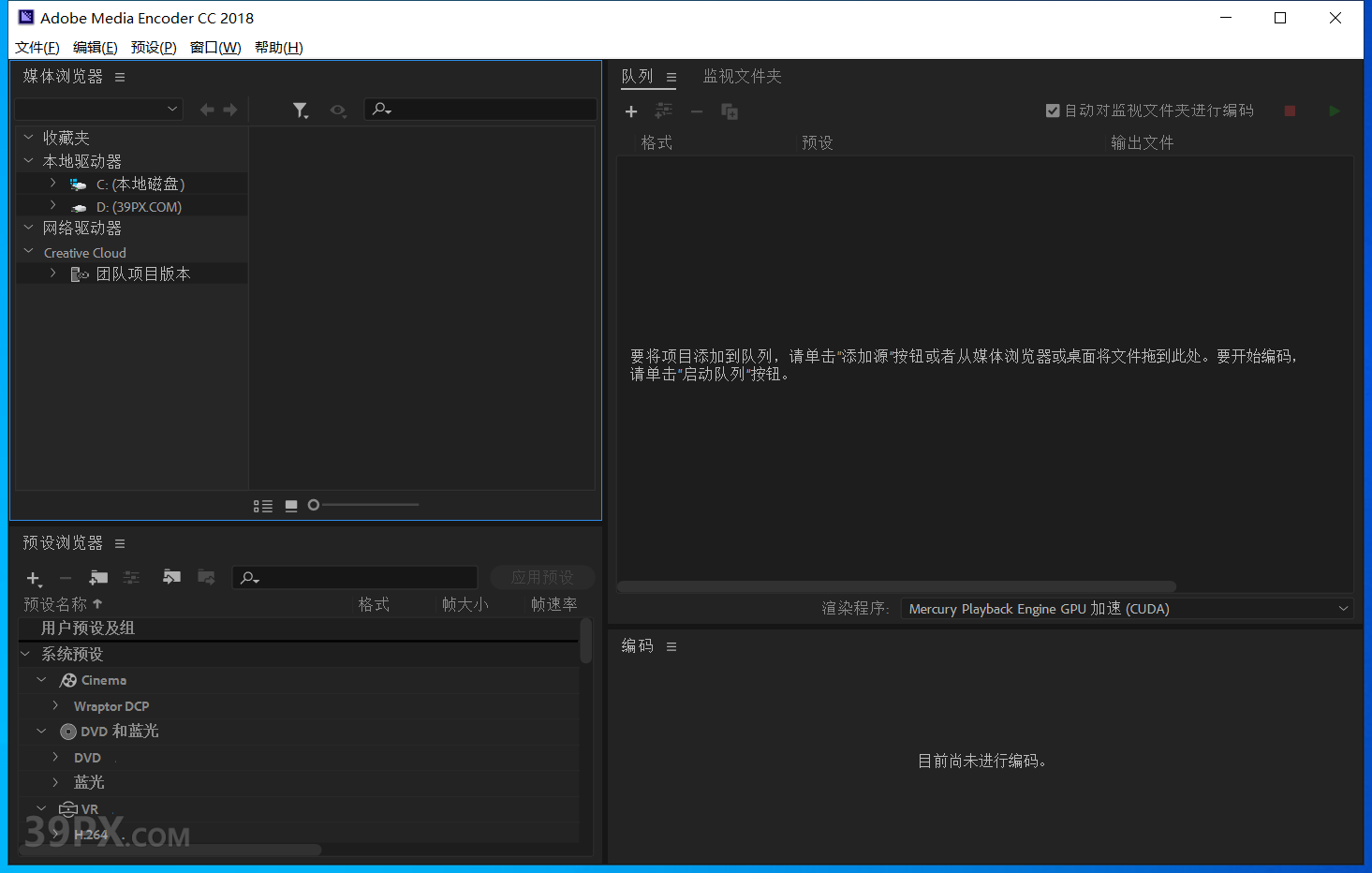Click the queue horizontal scrollbar
The image size is (1372, 873).
pyautogui.click(x=896, y=586)
